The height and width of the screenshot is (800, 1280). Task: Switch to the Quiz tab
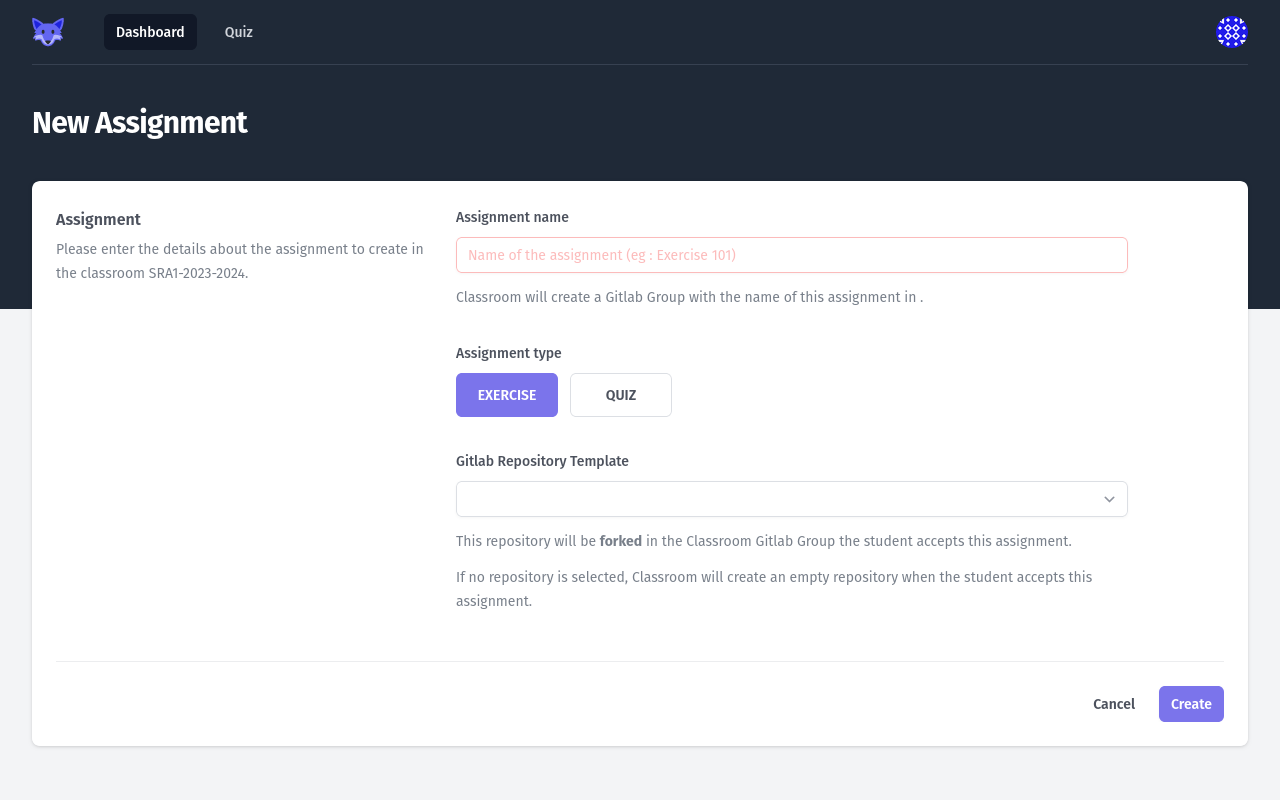pyautogui.click(x=238, y=31)
